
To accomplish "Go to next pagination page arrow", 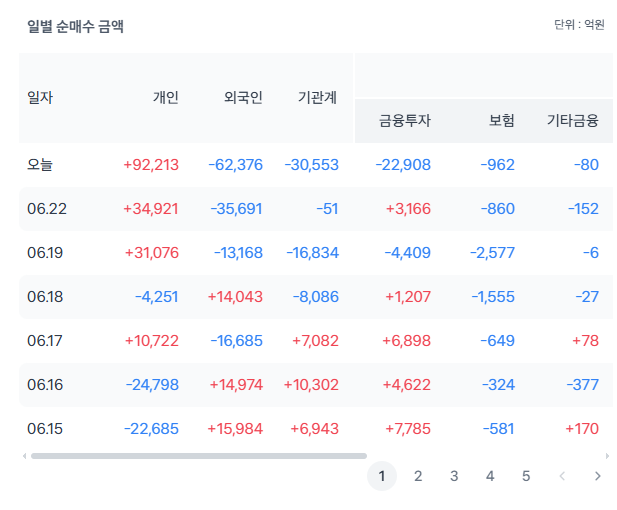I will pyautogui.click(x=598, y=476).
